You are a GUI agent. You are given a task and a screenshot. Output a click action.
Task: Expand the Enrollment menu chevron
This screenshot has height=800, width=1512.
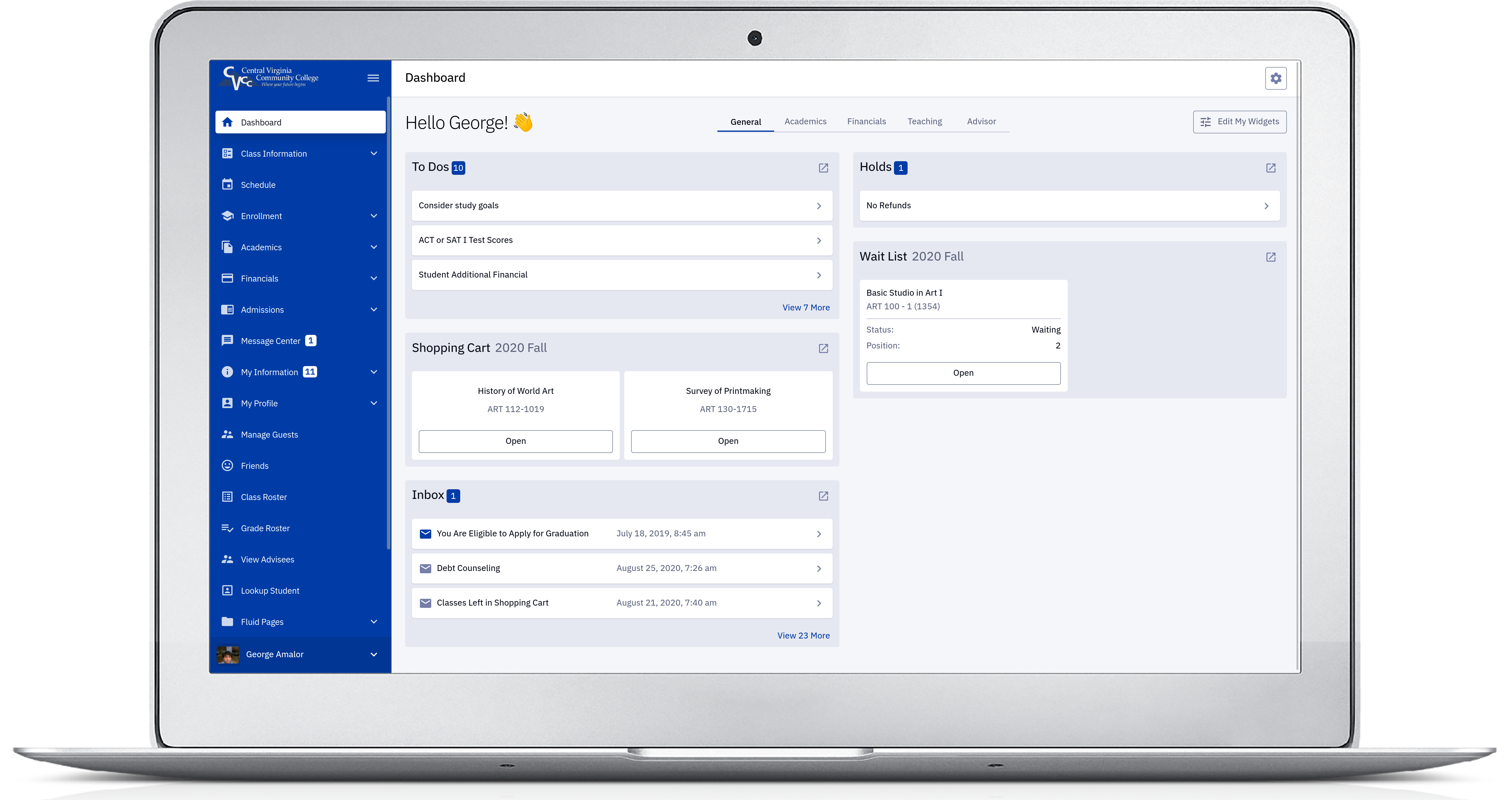point(374,215)
